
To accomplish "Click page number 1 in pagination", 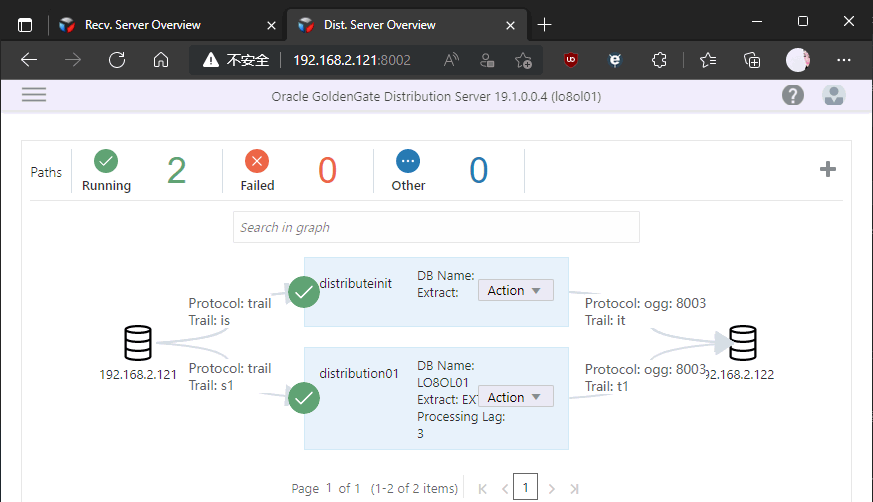I will 526,488.
